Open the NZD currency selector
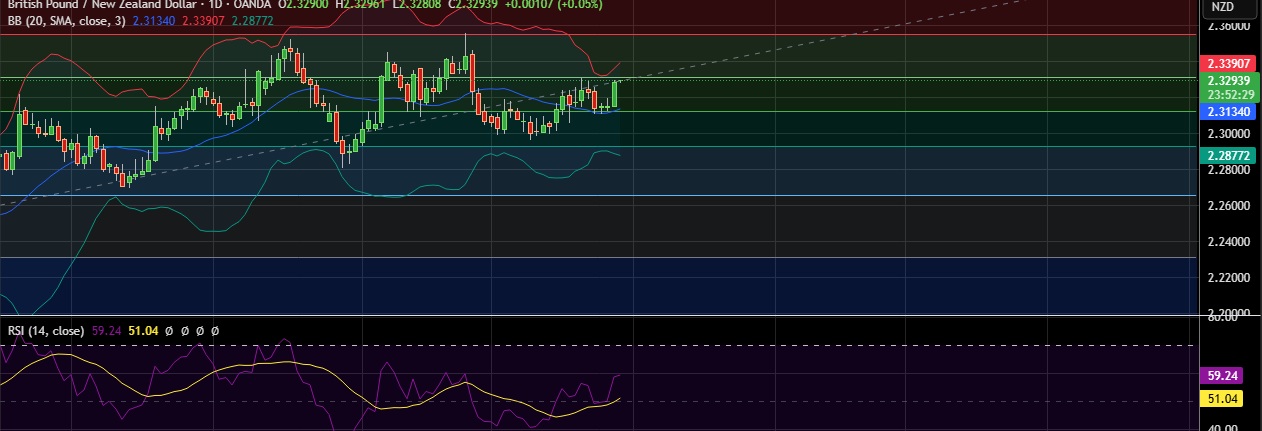1262x431 pixels. click(1222, 6)
